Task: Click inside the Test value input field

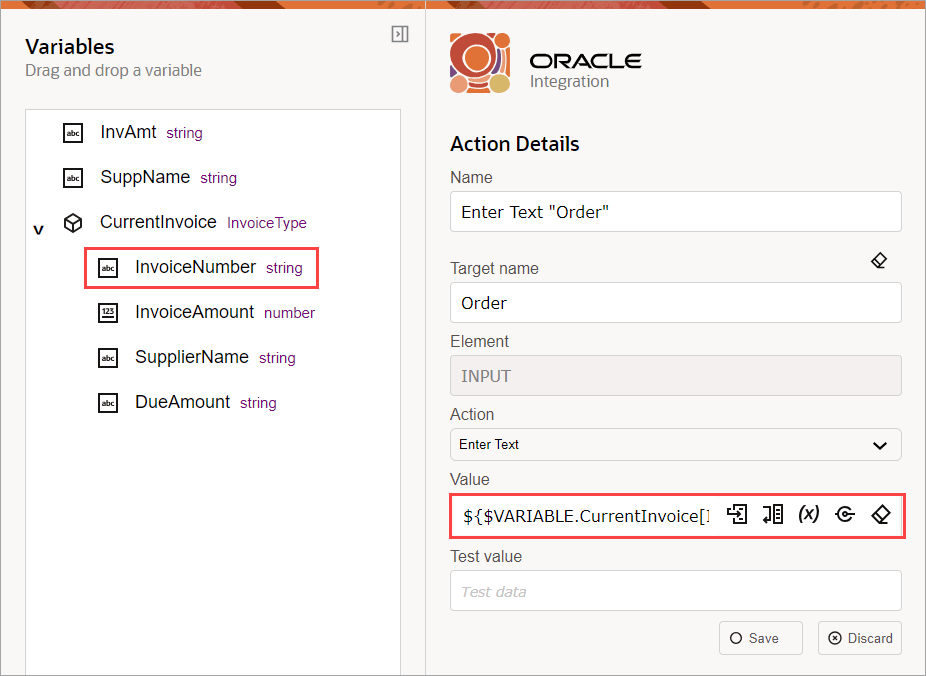Action: [676, 590]
